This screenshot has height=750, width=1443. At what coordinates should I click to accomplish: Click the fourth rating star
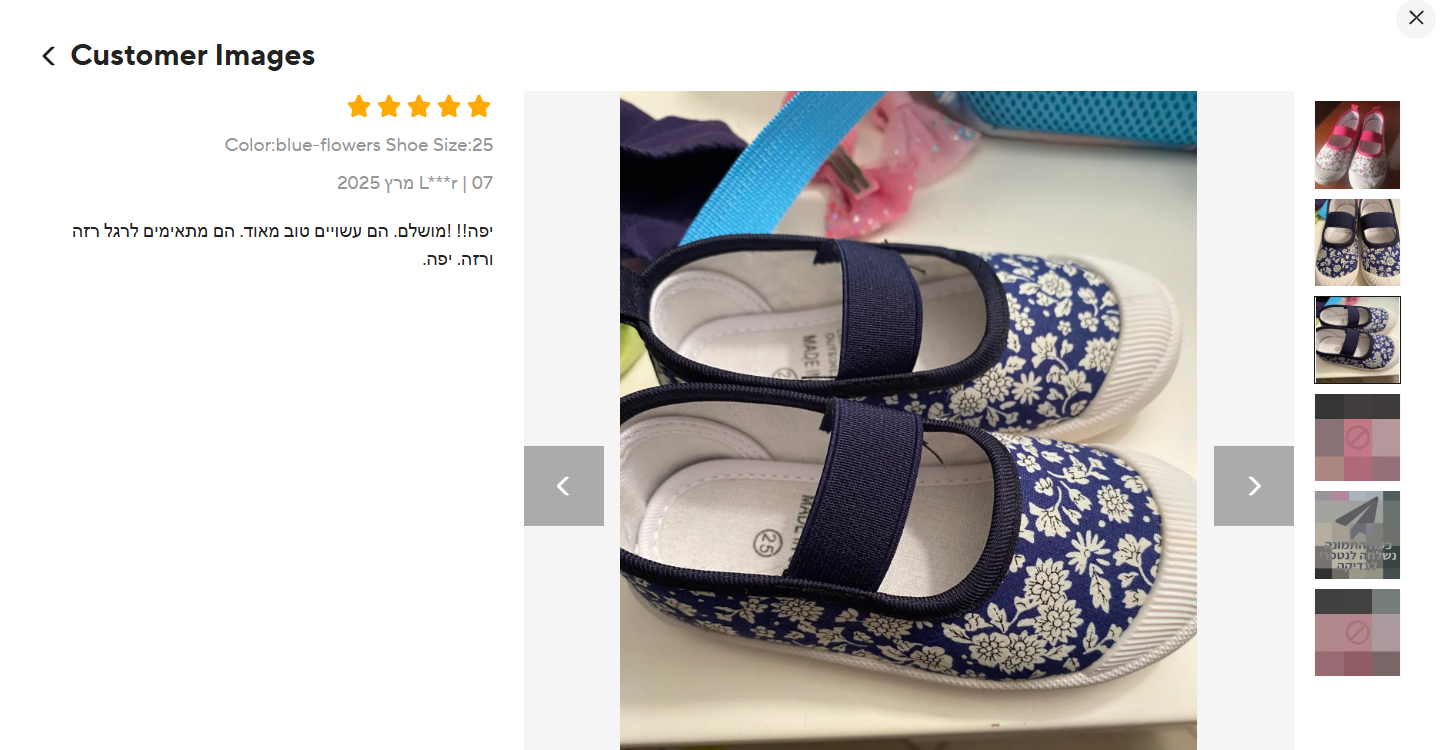pos(449,106)
